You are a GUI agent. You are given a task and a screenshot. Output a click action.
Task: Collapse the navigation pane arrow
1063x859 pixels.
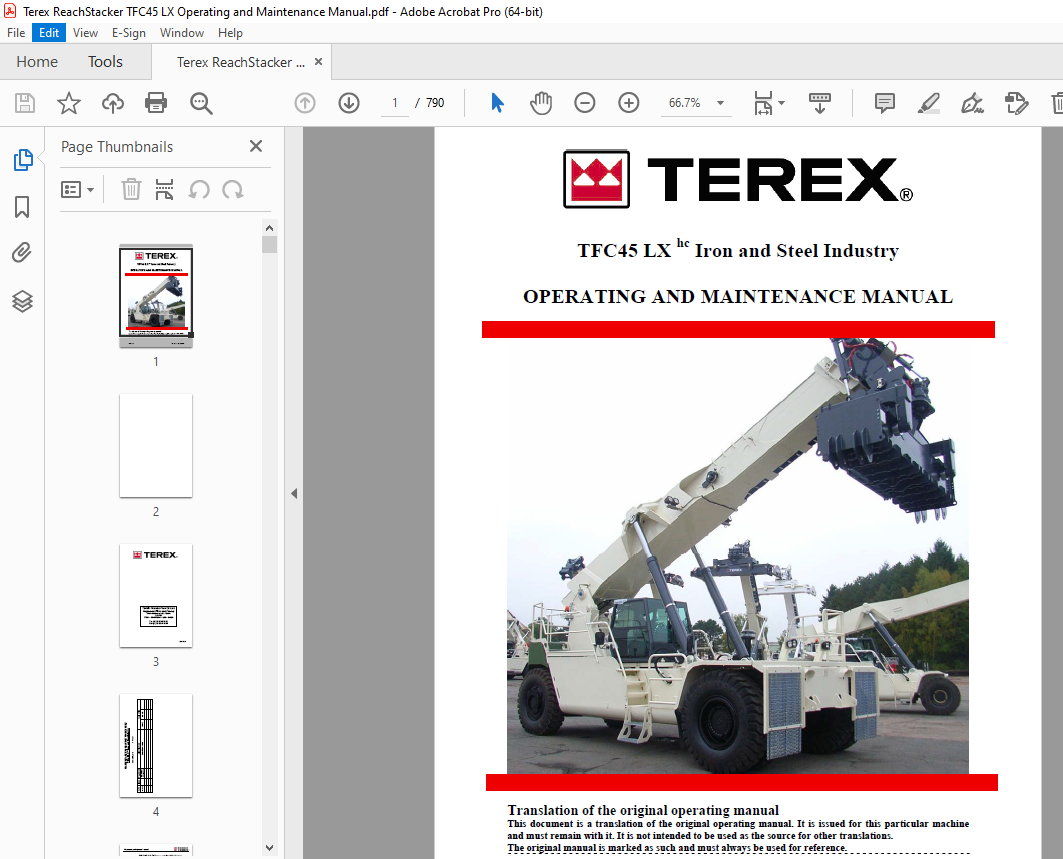coord(294,494)
